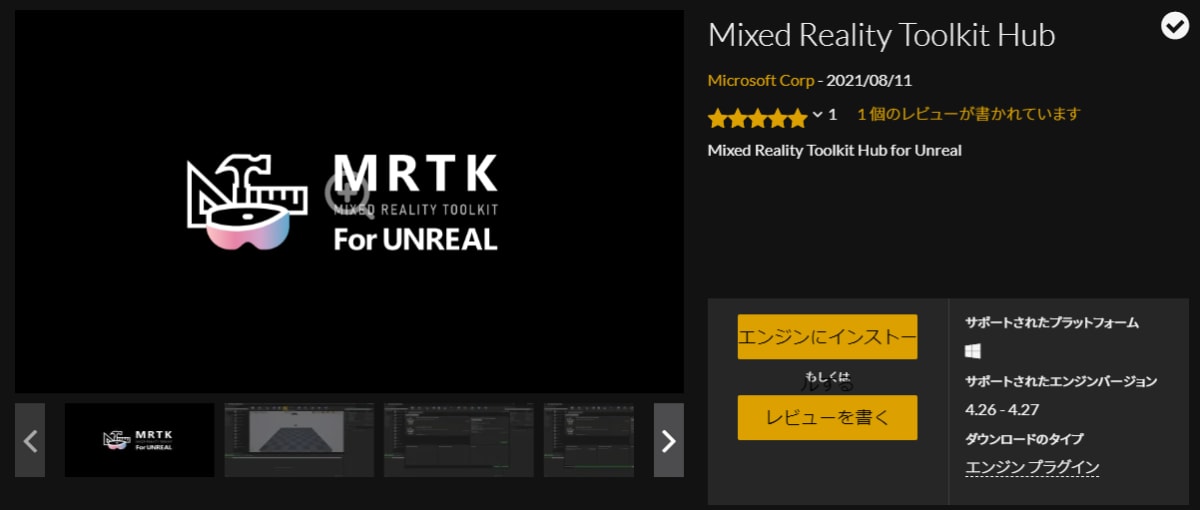This screenshot has height=510, width=1200.
Task: Click the review count number 1
Action: (832, 115)
